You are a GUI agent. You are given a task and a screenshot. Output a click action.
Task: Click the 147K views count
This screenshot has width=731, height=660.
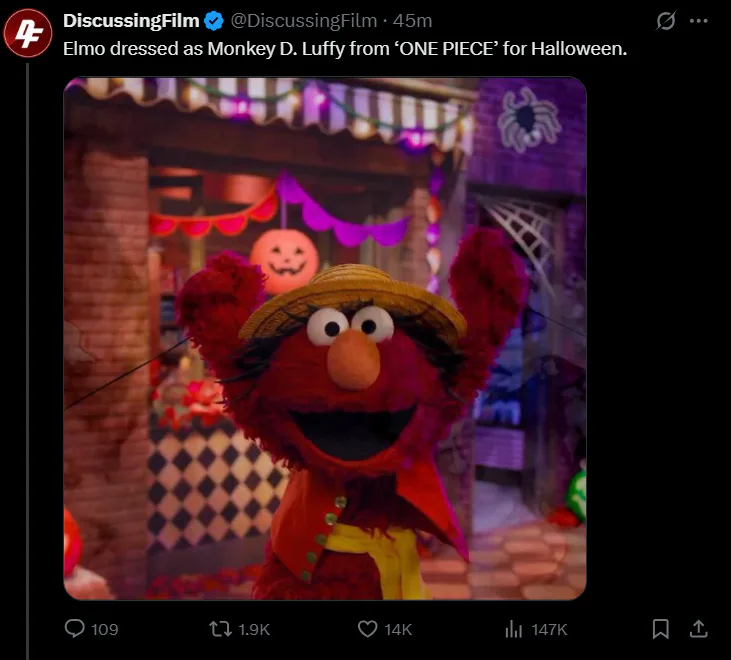pyautogui.click(x=549, y=630)
